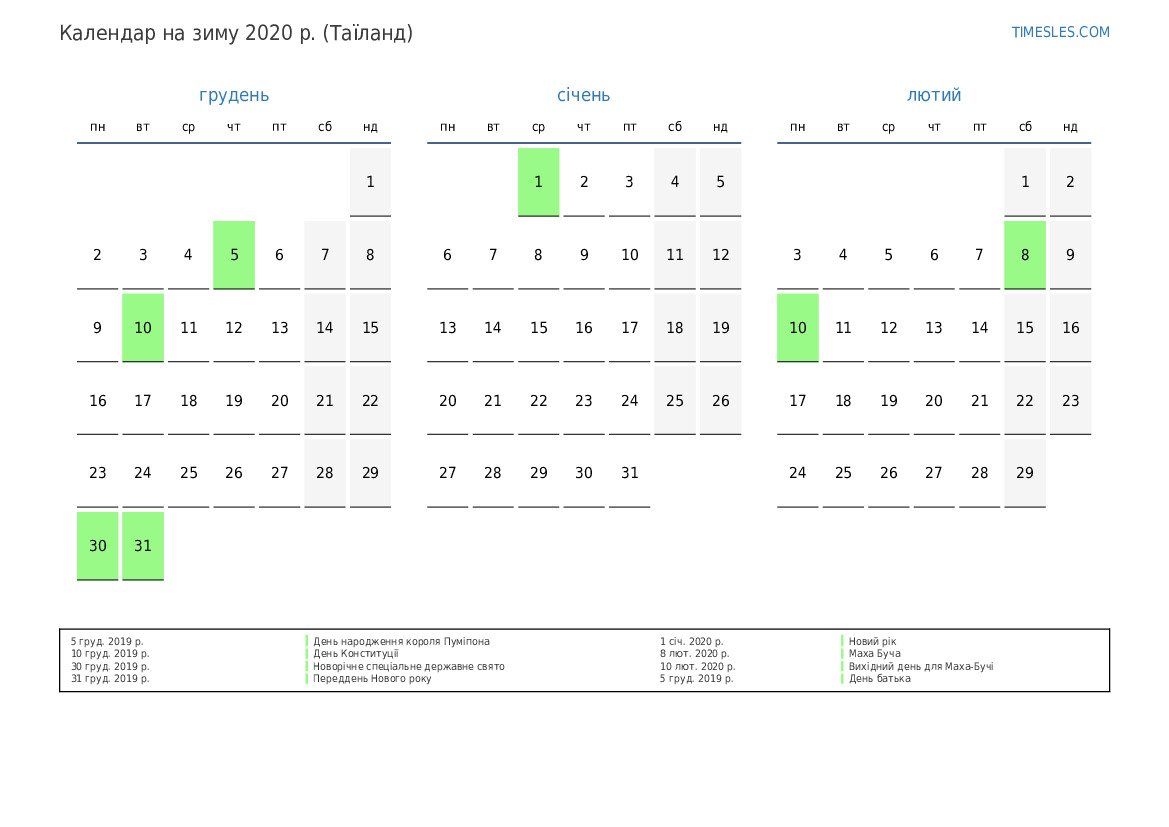Image resolution: width=1169 pixels, height=827 pixels.
Task: Click the грудень month heading
Action: tap(234, 95)
